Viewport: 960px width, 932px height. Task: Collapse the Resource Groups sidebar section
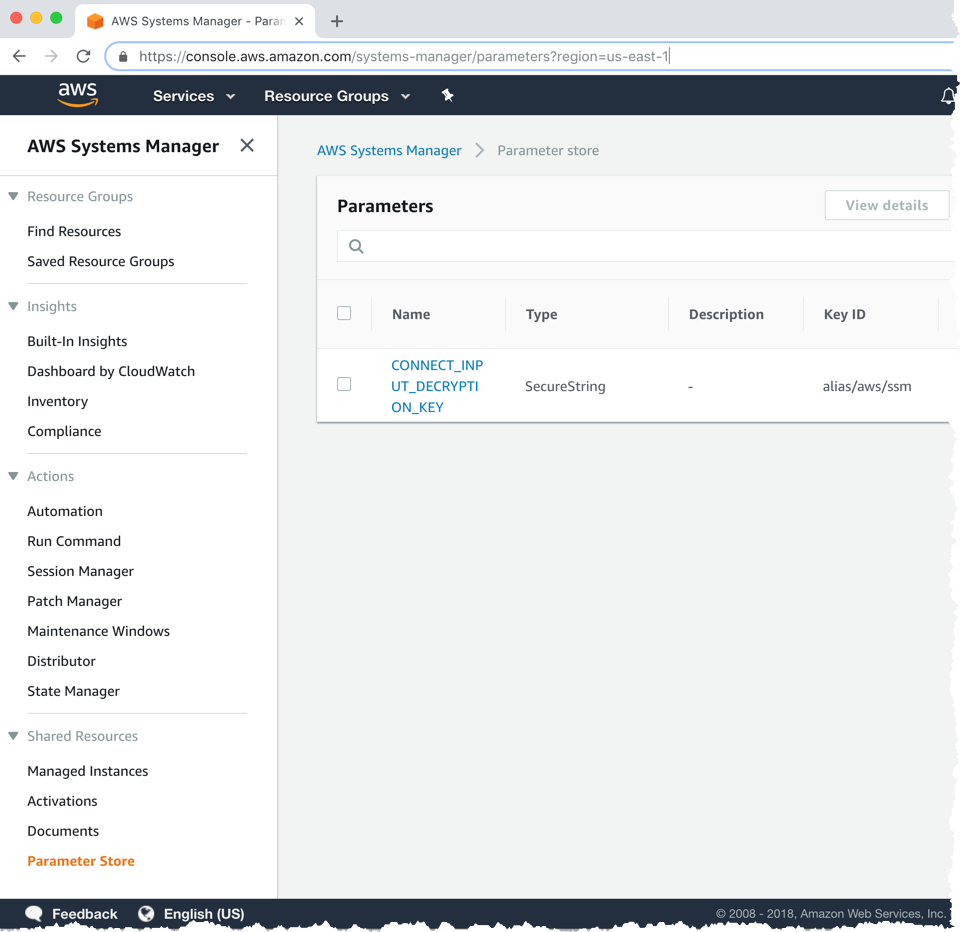13,196
